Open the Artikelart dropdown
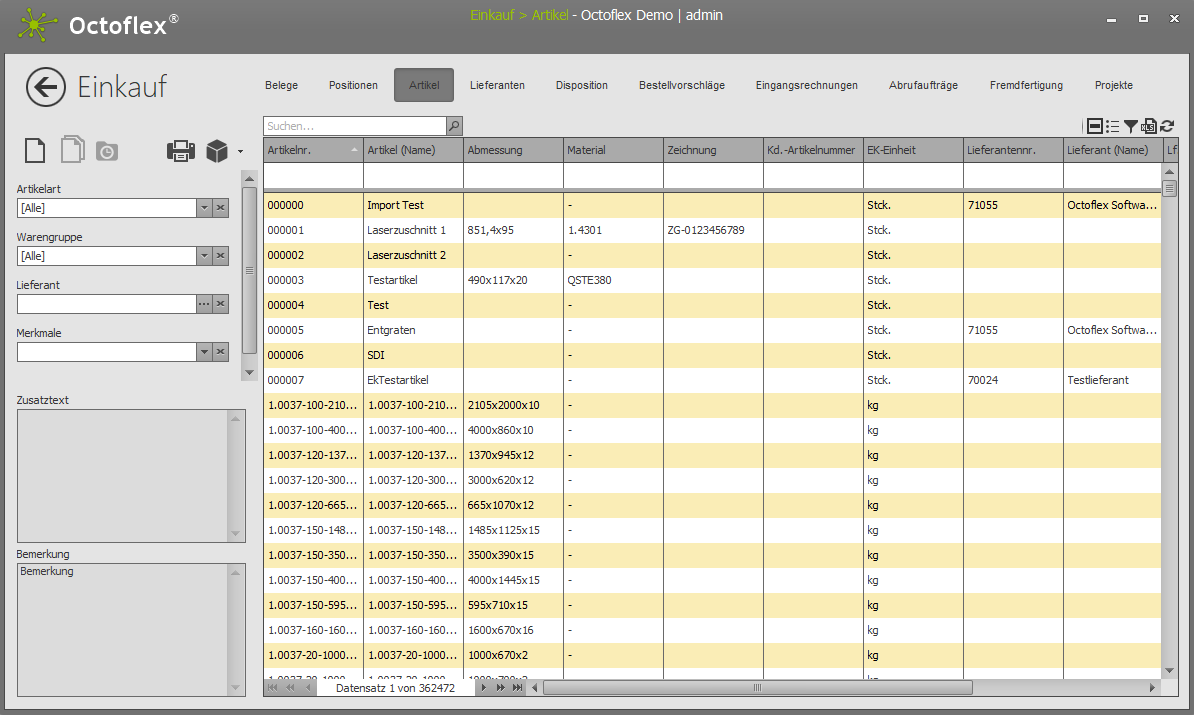This screenshot has height=715, width=1194. tap(204, 208)
